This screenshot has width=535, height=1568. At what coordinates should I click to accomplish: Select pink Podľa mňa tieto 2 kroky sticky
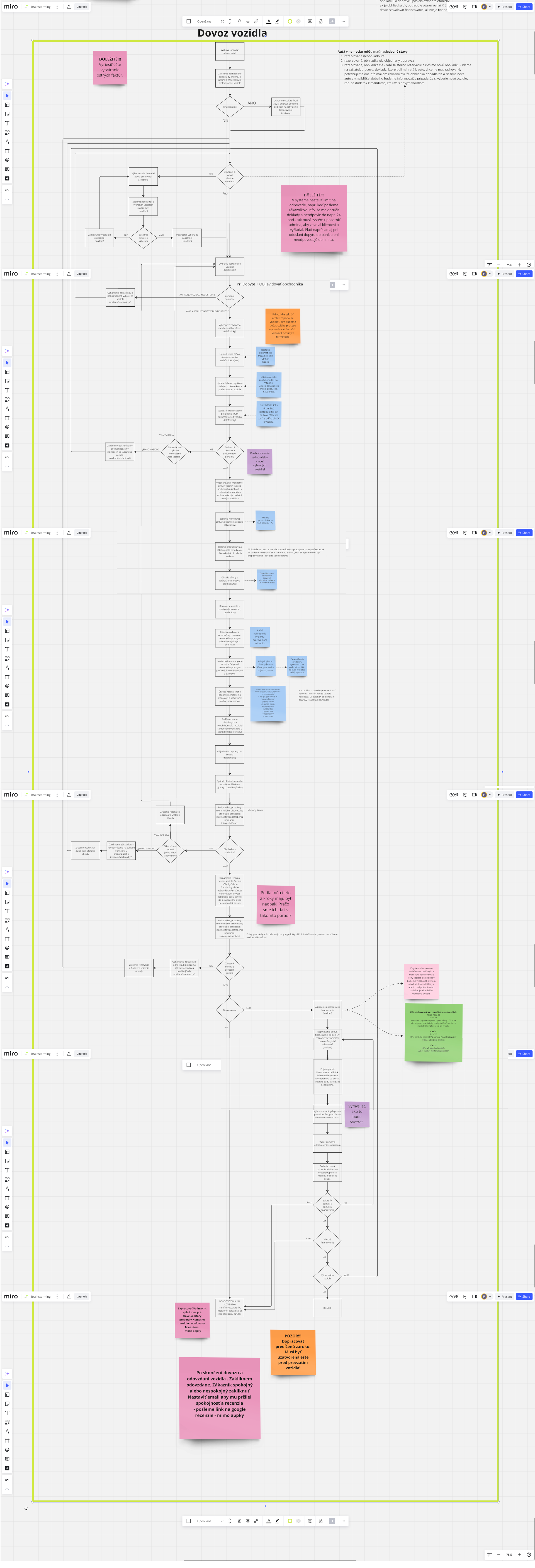pyautogui.click(x=276, y=905)
